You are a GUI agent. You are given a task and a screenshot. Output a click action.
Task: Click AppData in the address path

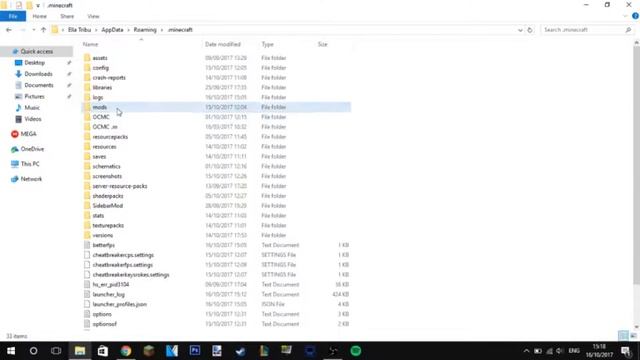pyautogui.click(x=112, y=30)
